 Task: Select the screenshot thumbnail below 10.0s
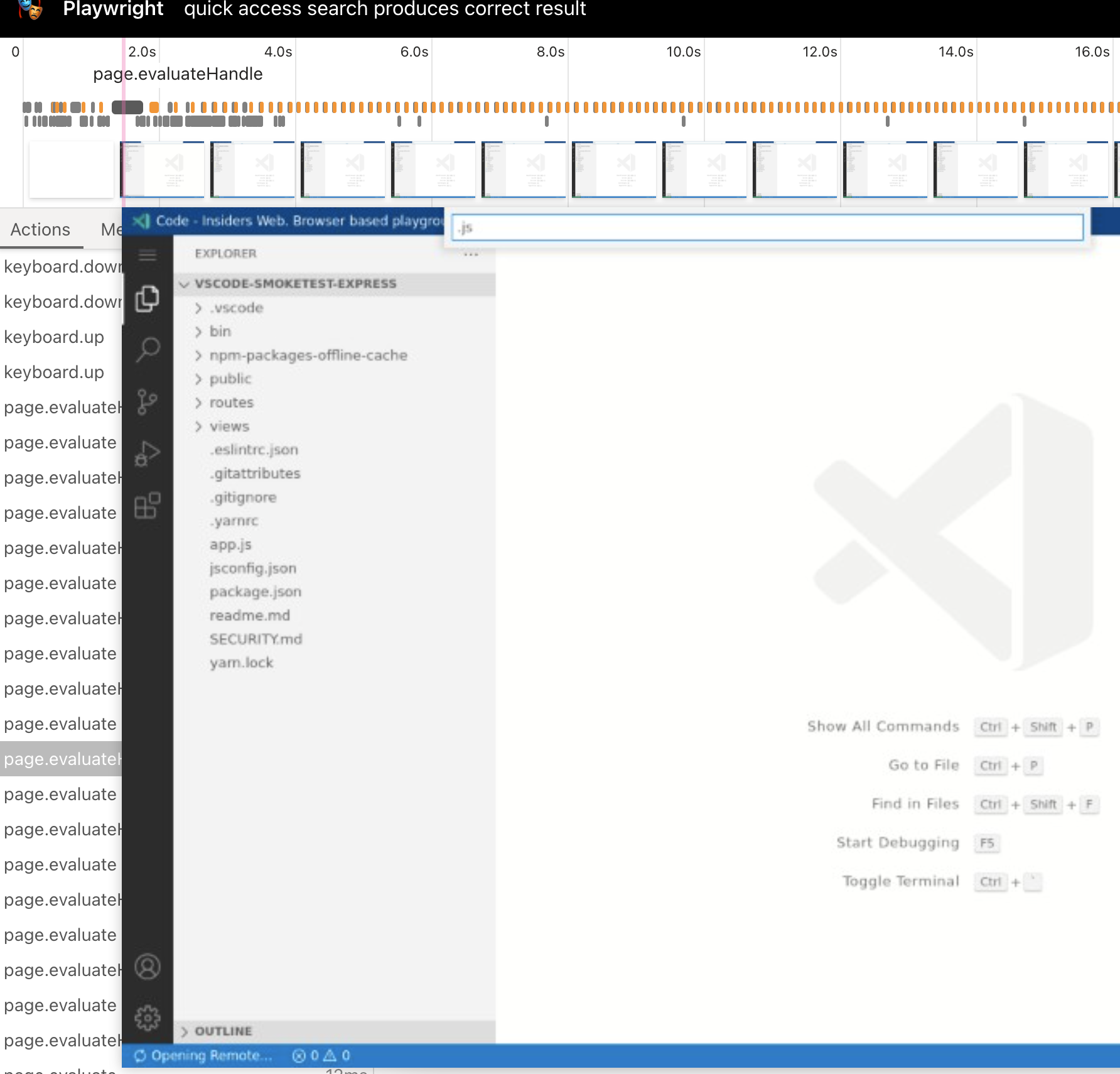(x=704, y=170)
